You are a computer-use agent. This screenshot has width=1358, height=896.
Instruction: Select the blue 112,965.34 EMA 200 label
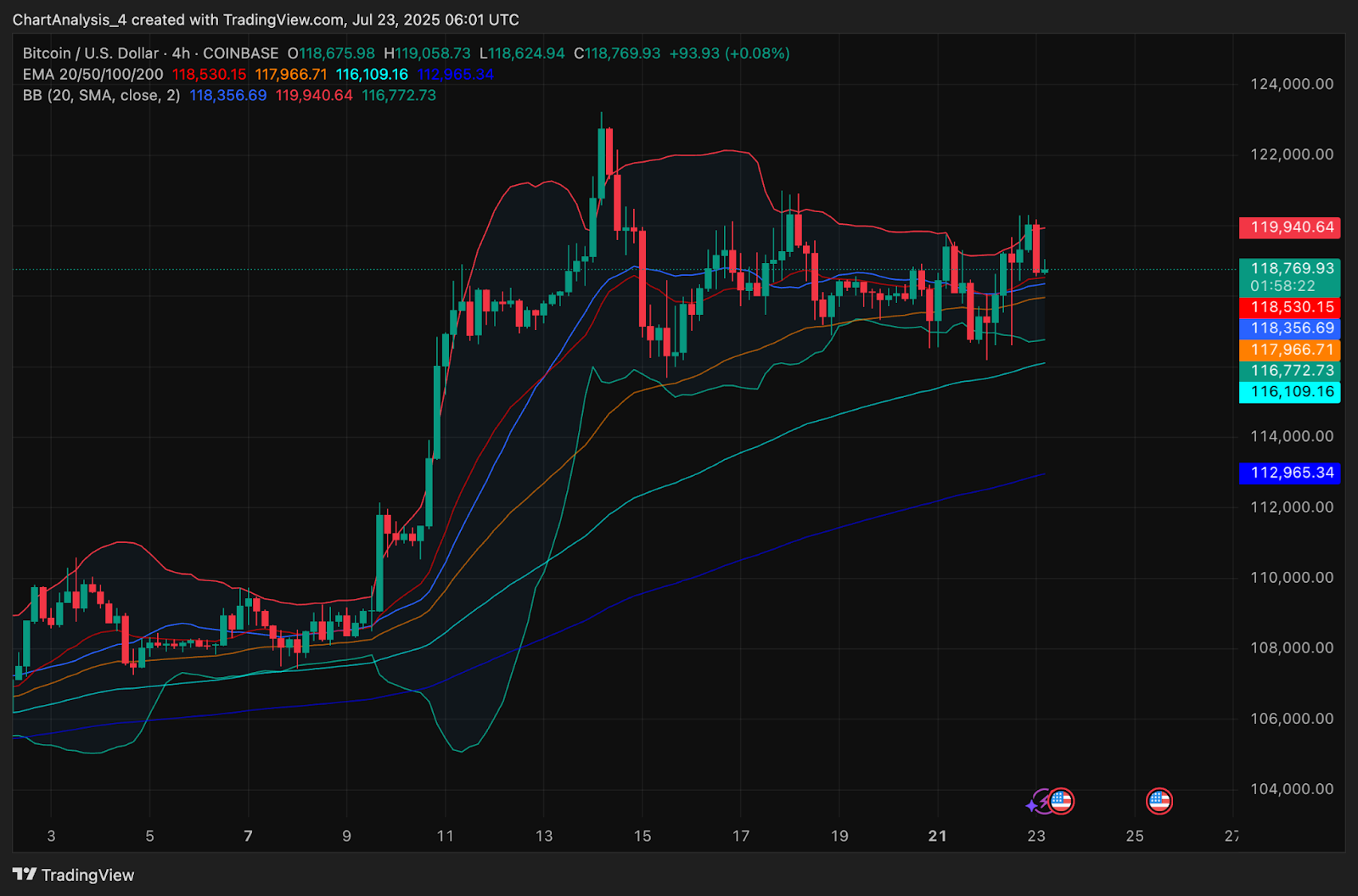click(1290, 473)
